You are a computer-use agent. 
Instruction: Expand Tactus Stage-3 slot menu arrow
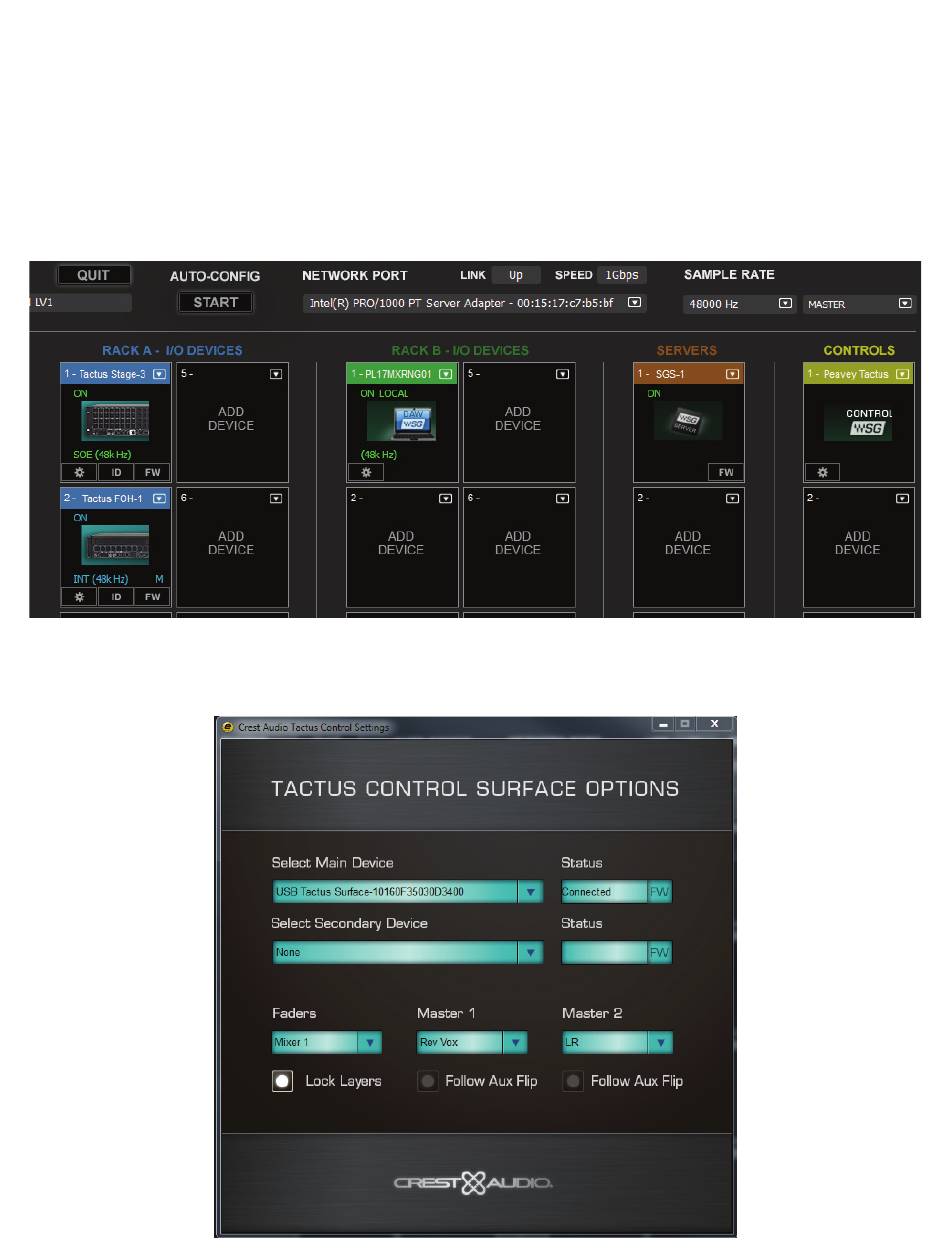pyautogui.click(x=159, y=374)
